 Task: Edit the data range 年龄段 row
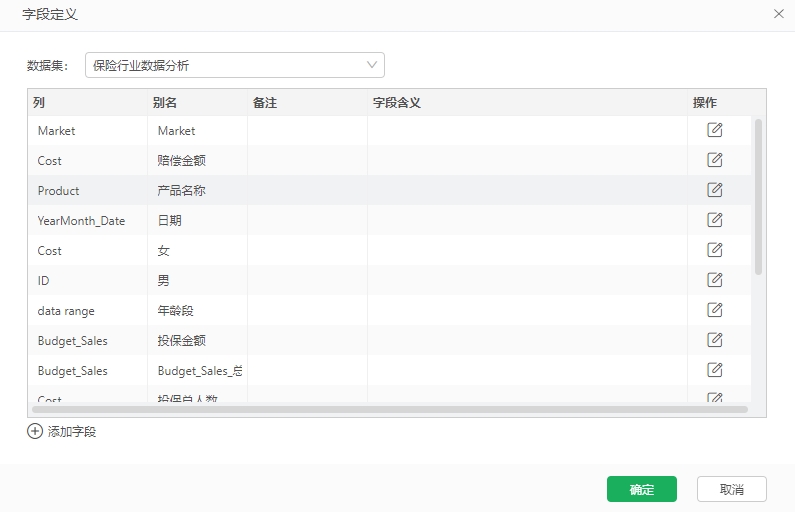(714, 310)
